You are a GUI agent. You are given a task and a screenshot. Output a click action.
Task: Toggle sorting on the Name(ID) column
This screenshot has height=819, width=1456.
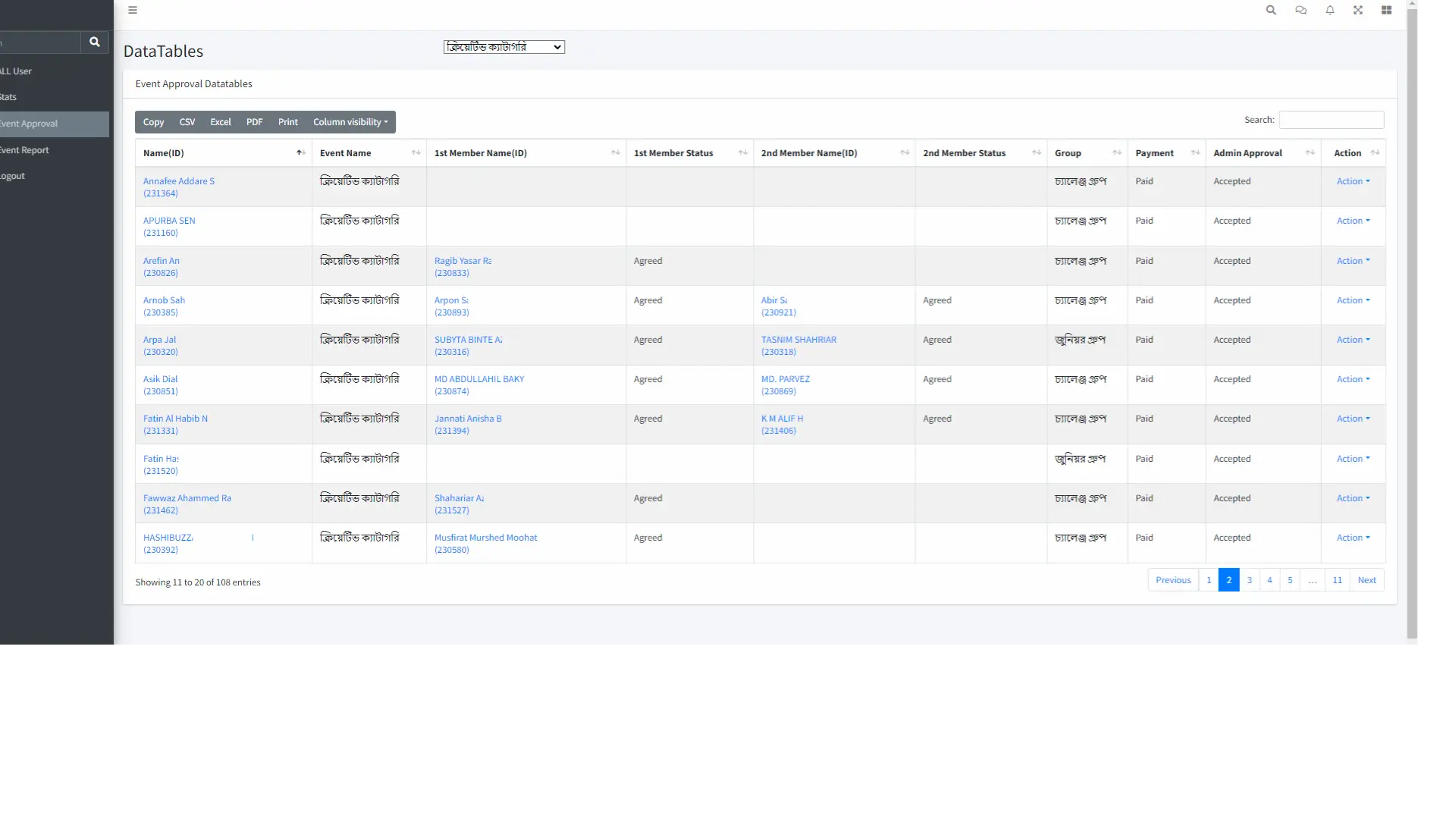point(300,152)
